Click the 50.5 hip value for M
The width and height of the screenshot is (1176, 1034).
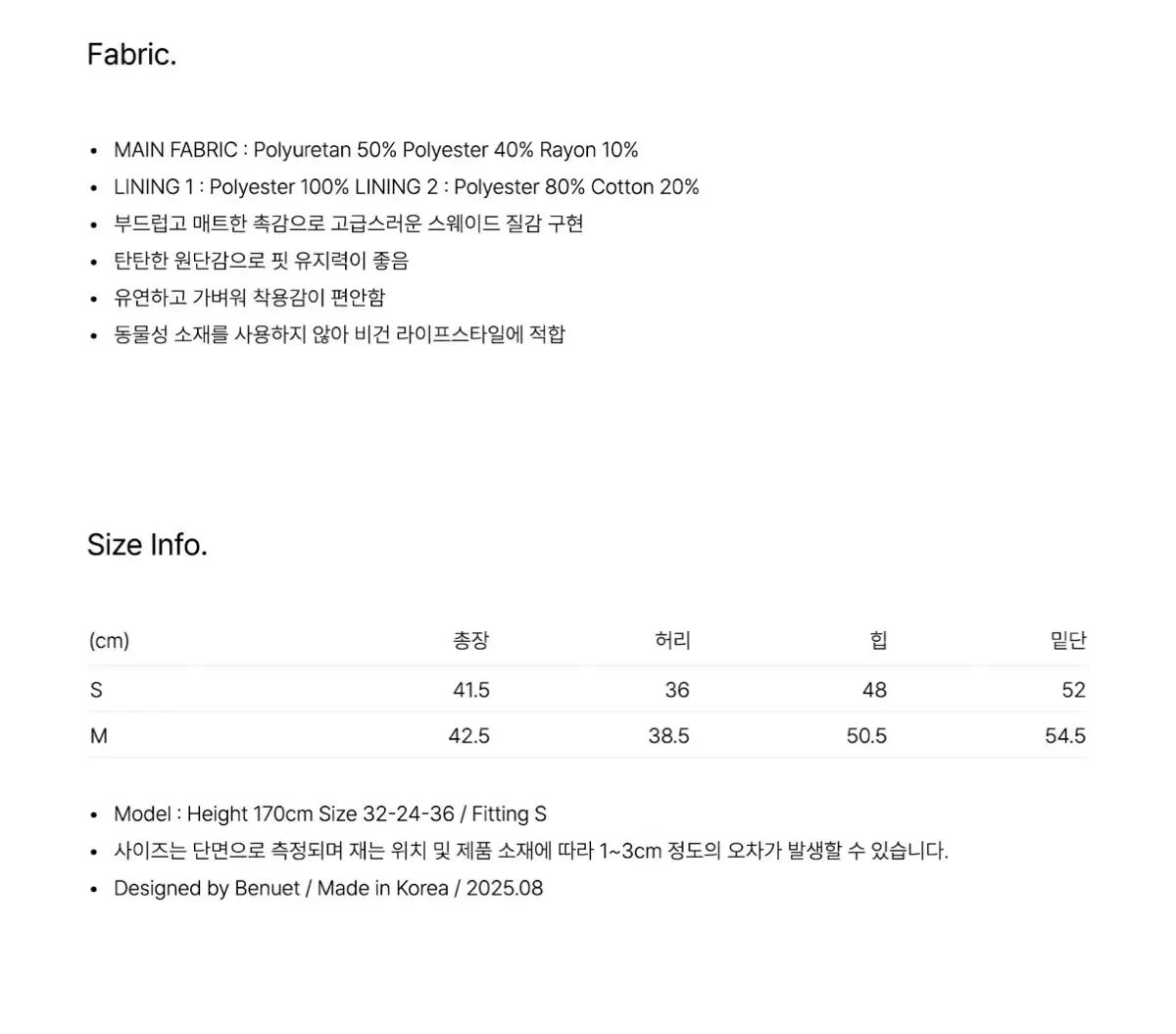(866, 736)
